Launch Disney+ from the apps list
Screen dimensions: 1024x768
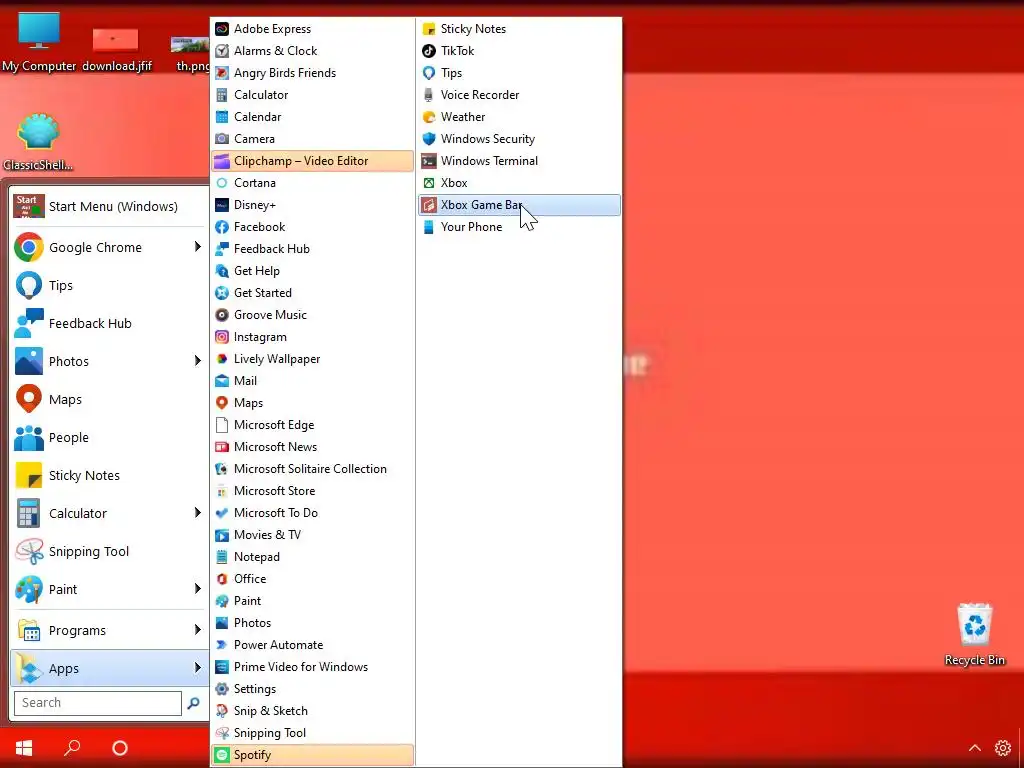pyautogui.click(x=312, y=205)
